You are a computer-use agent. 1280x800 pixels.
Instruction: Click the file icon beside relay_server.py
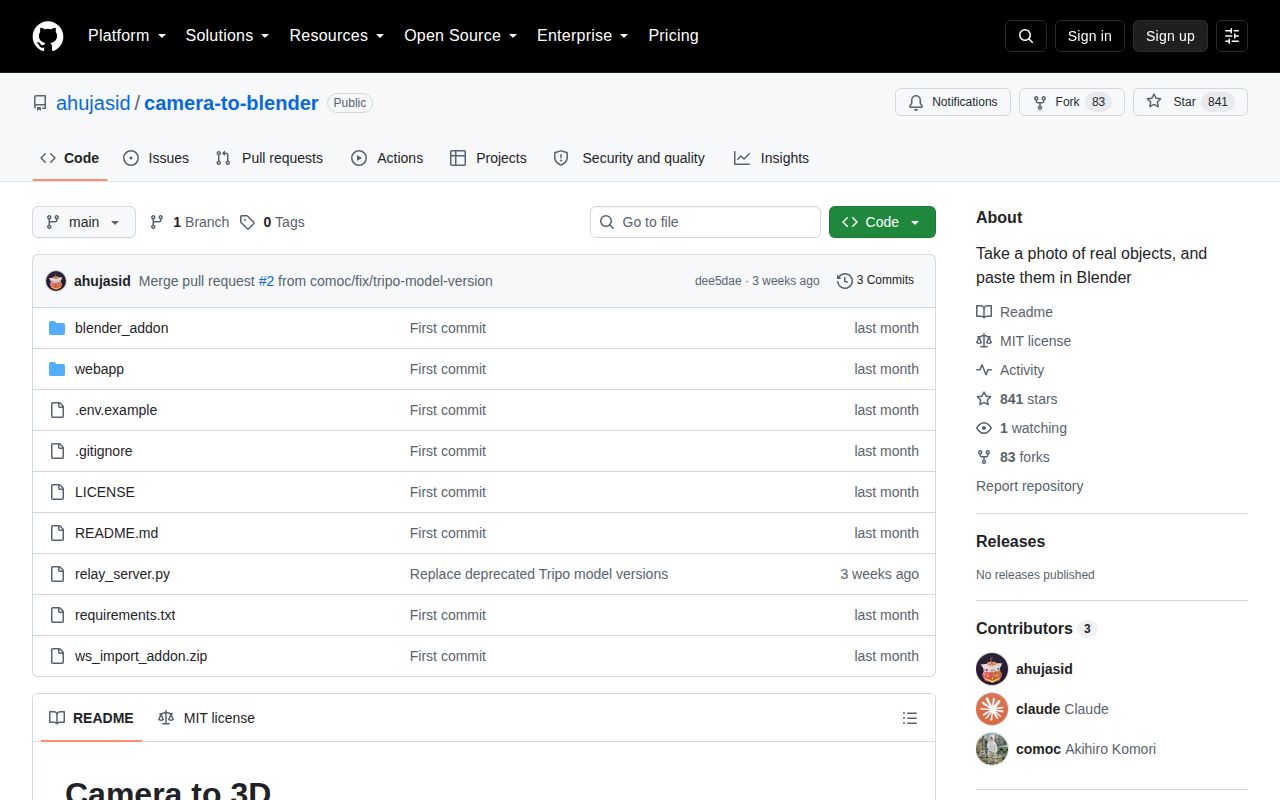(x=57, y=574)
